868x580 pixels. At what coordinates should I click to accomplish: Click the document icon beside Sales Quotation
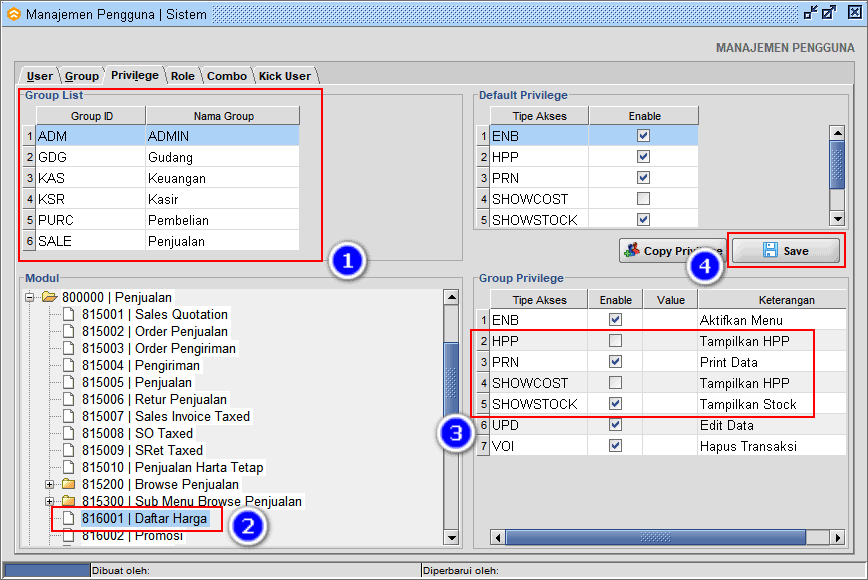[69, 314]
